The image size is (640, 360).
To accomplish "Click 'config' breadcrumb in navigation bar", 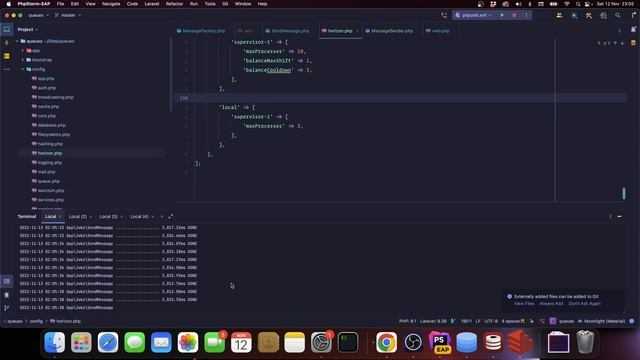I will [36, 321].
